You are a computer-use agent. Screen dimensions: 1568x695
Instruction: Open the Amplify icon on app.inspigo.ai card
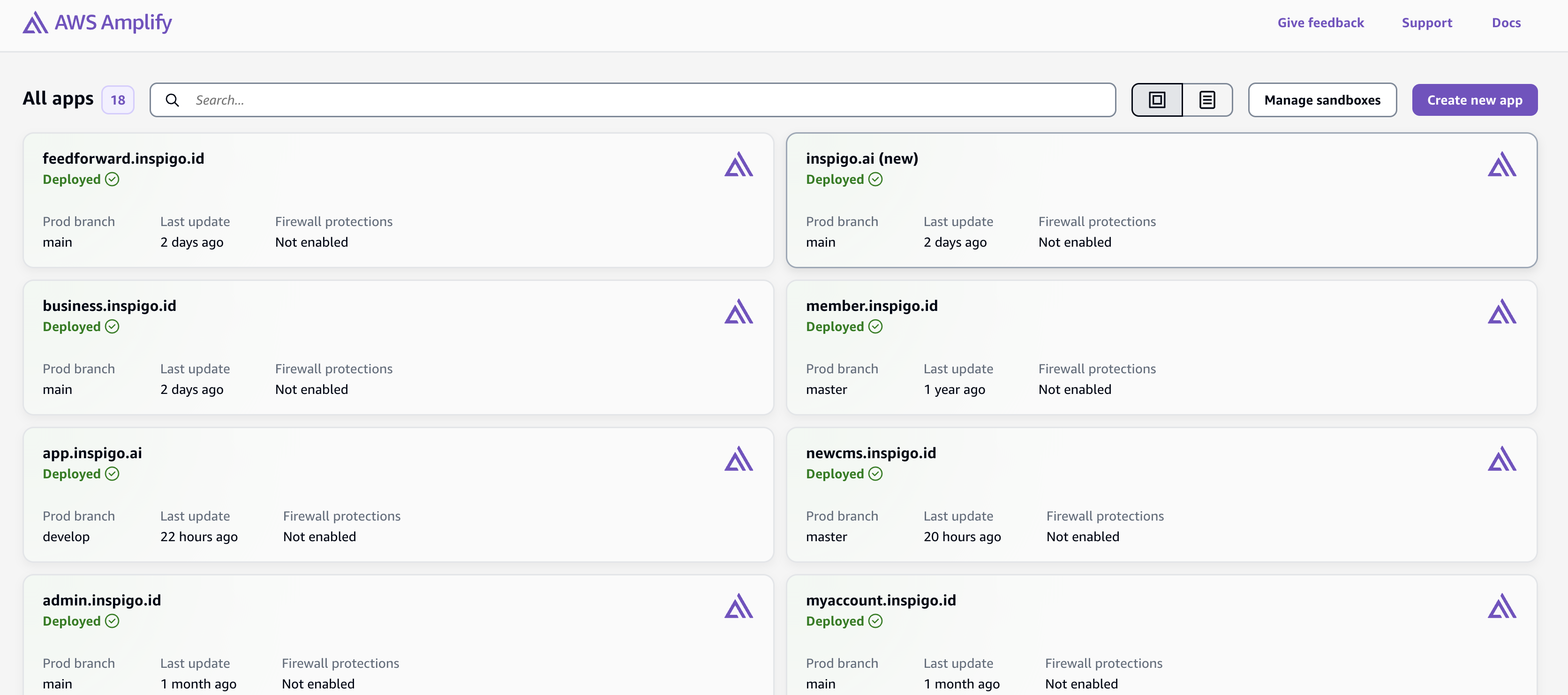(x=739, y=459)
